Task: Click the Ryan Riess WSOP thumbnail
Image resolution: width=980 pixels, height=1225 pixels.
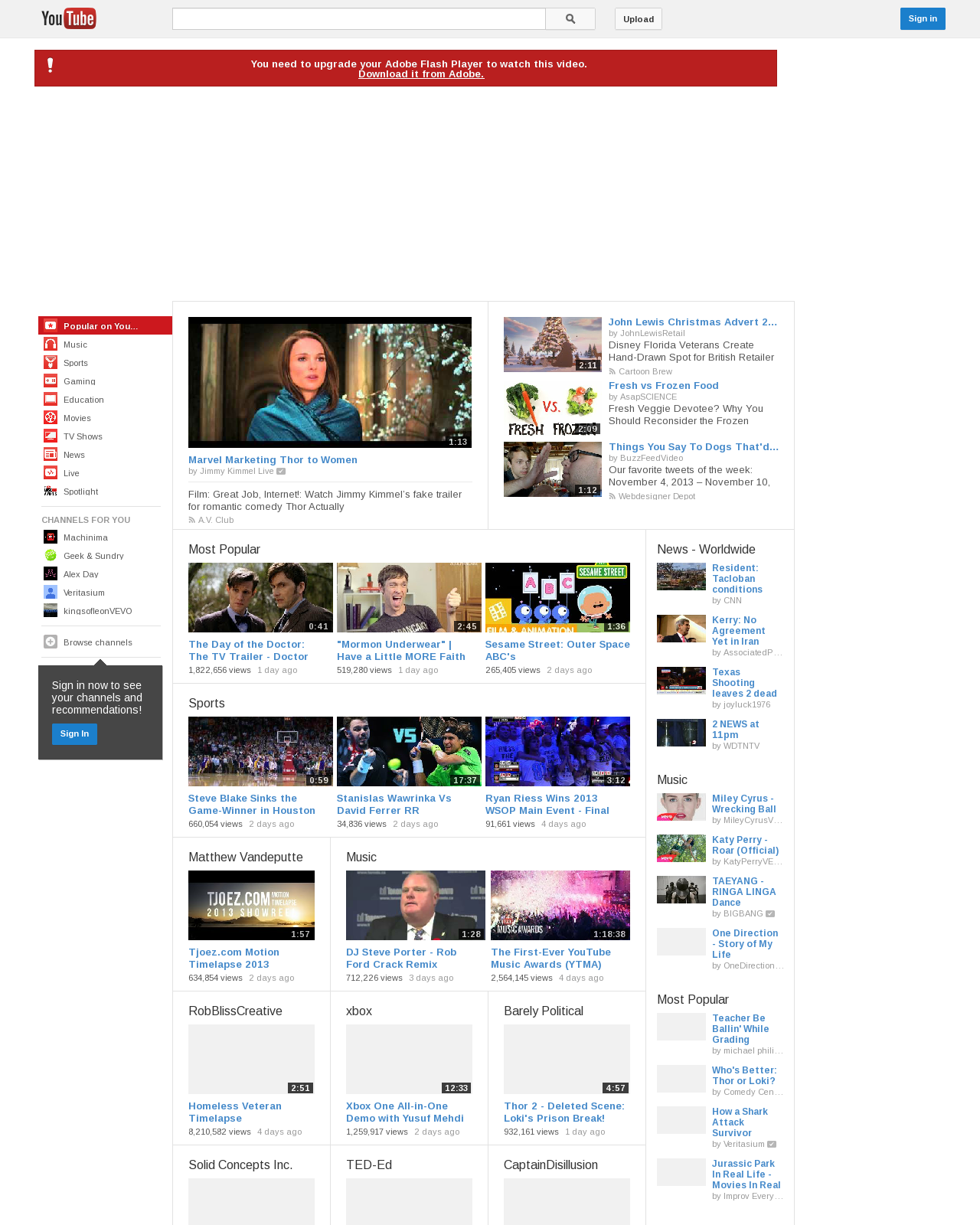Action: [x=557, y=751]
